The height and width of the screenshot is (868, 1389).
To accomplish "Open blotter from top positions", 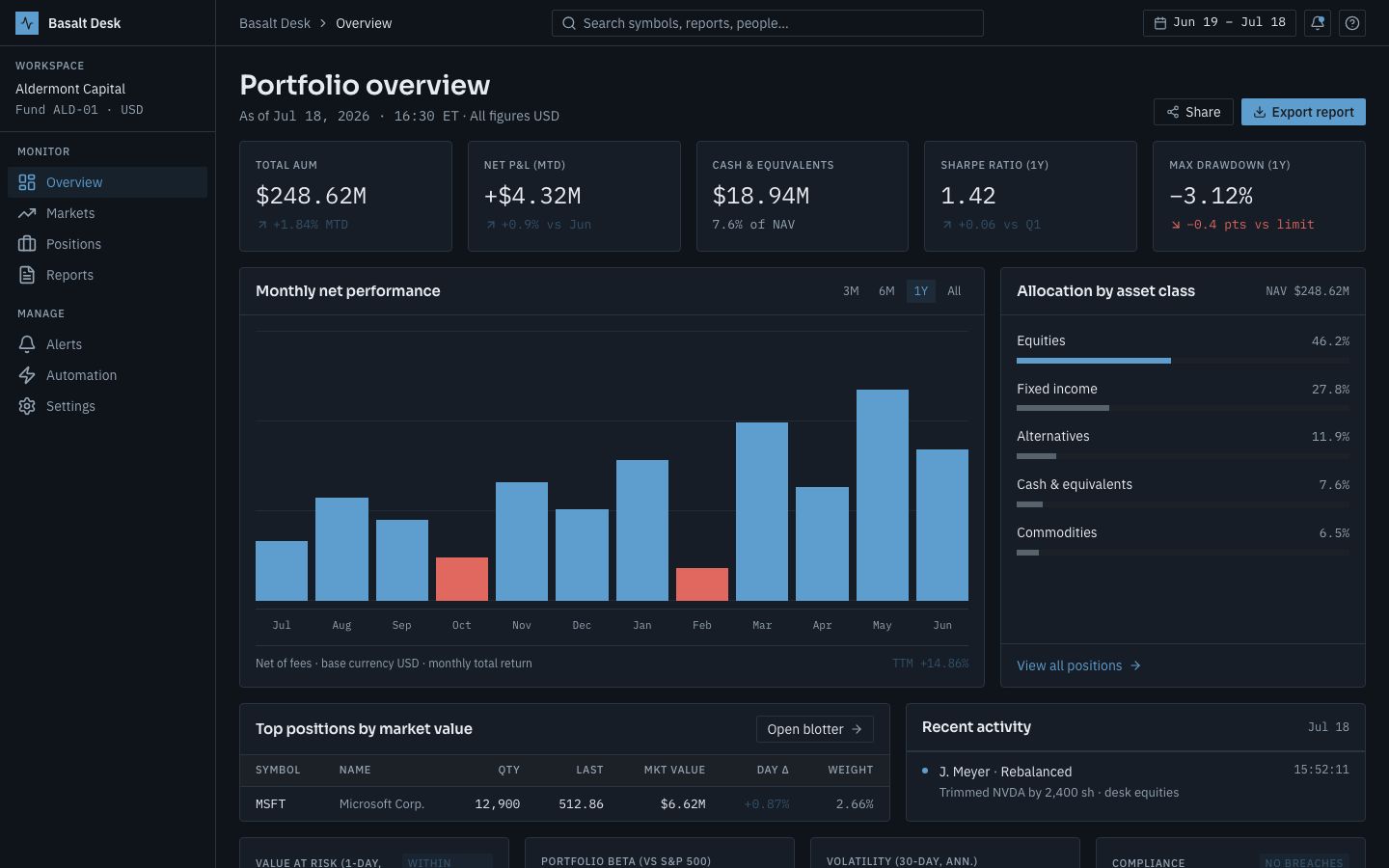I will (x=815, y=729).
